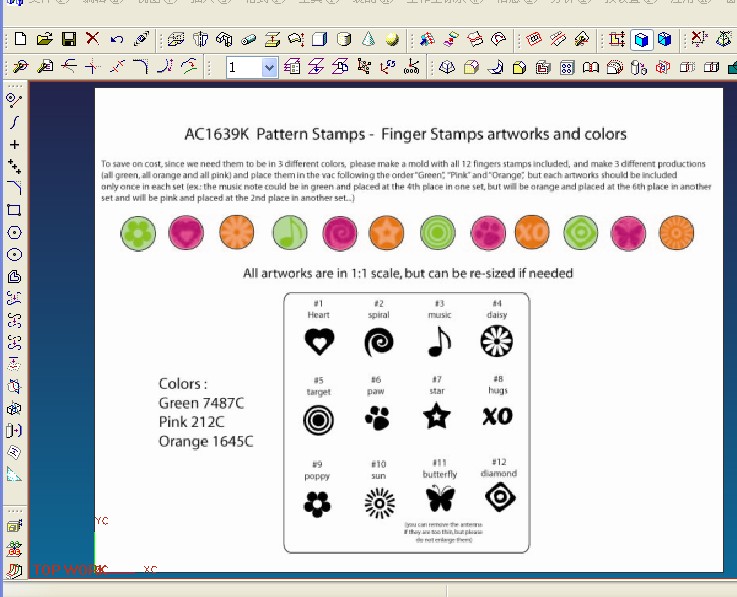Click the open book Mirror icon
Screen dimensions: 737x597
pos(590,68)
